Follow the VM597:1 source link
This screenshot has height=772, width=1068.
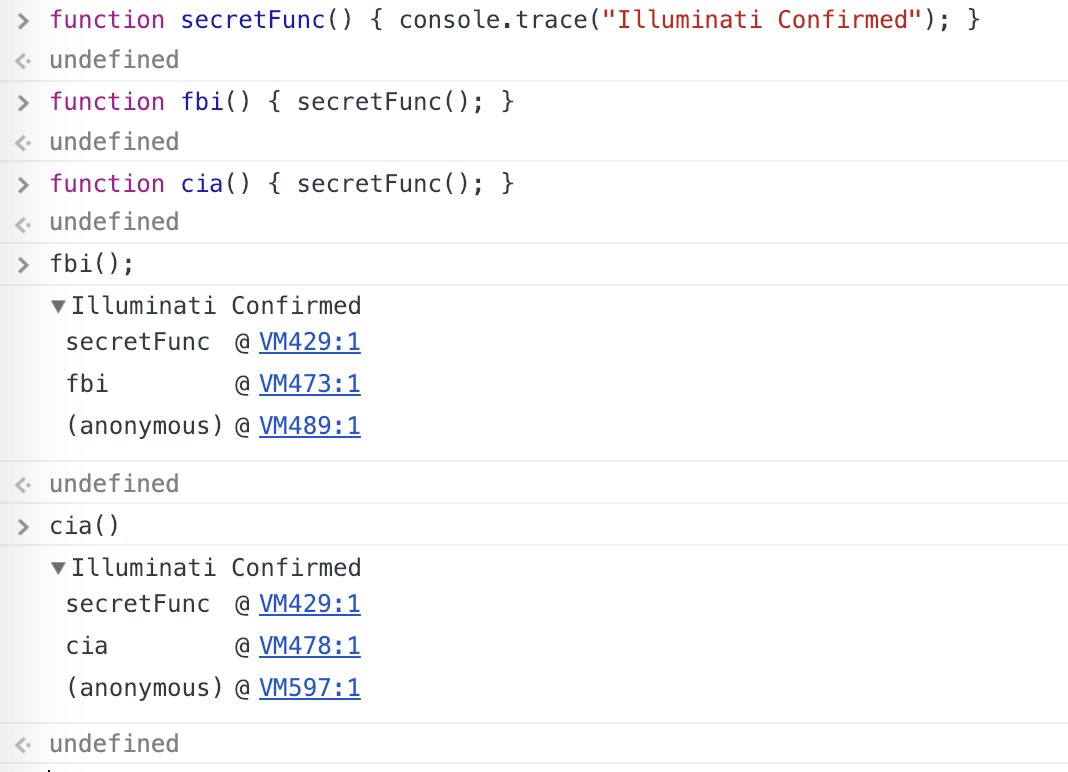[x=309, y=688]
